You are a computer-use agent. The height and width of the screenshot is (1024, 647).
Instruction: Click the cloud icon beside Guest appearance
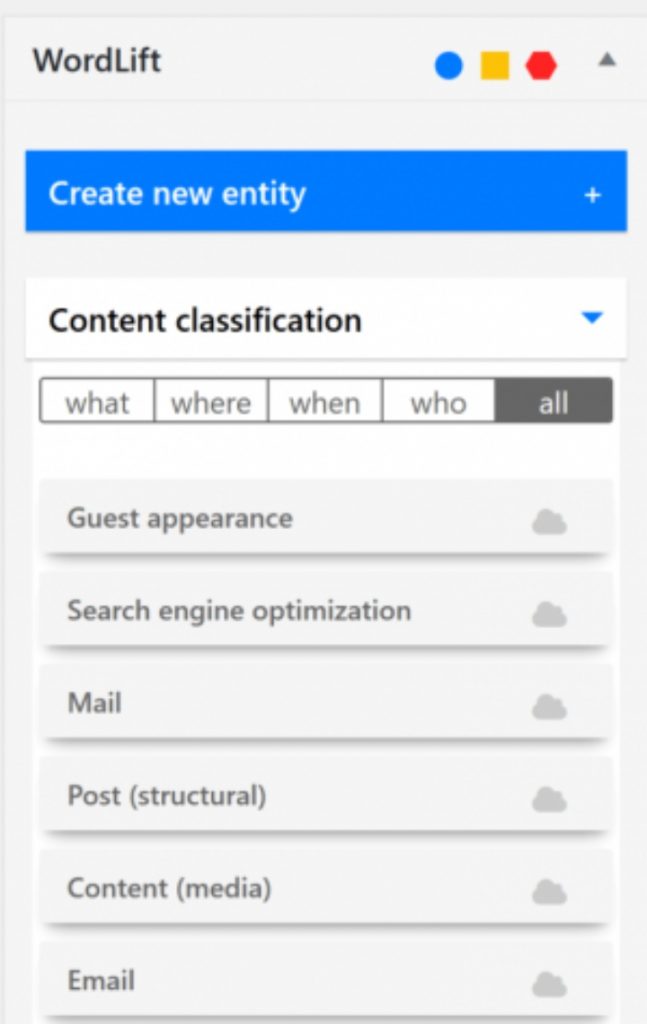(549, 522)
